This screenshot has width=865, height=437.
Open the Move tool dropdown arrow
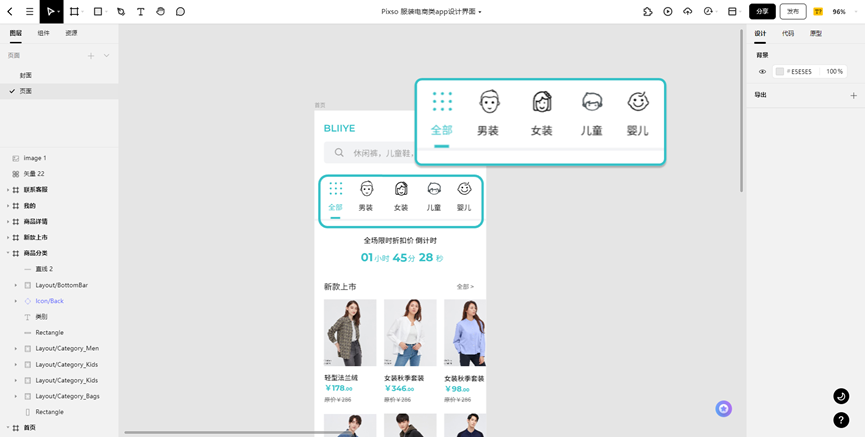58,12
